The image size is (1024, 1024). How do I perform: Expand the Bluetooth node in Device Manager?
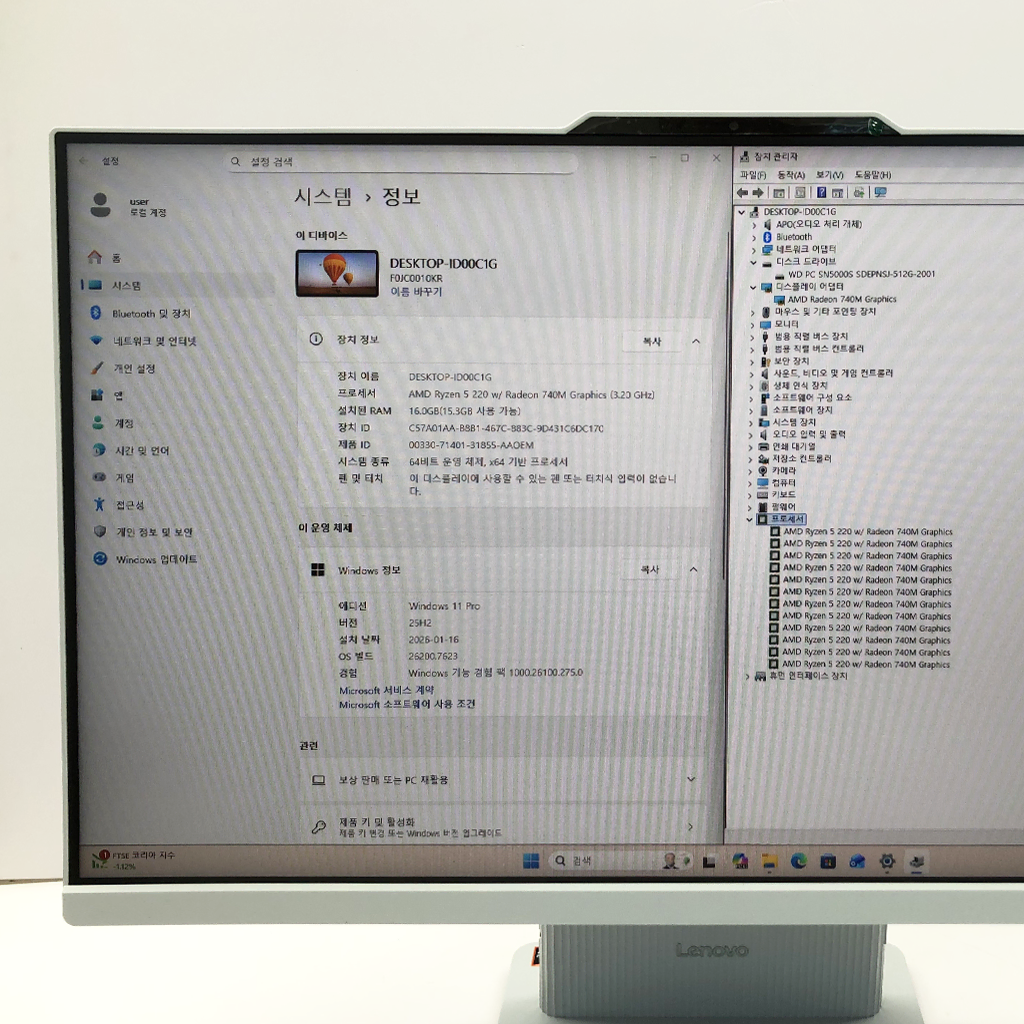coord(754,238)
